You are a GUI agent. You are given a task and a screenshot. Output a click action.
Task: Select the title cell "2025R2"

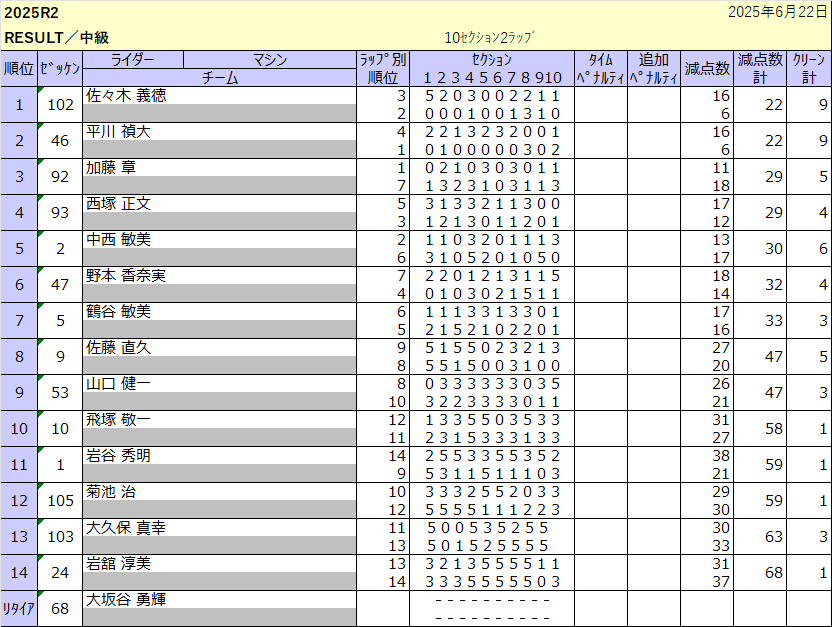click(x=32, y=13)
